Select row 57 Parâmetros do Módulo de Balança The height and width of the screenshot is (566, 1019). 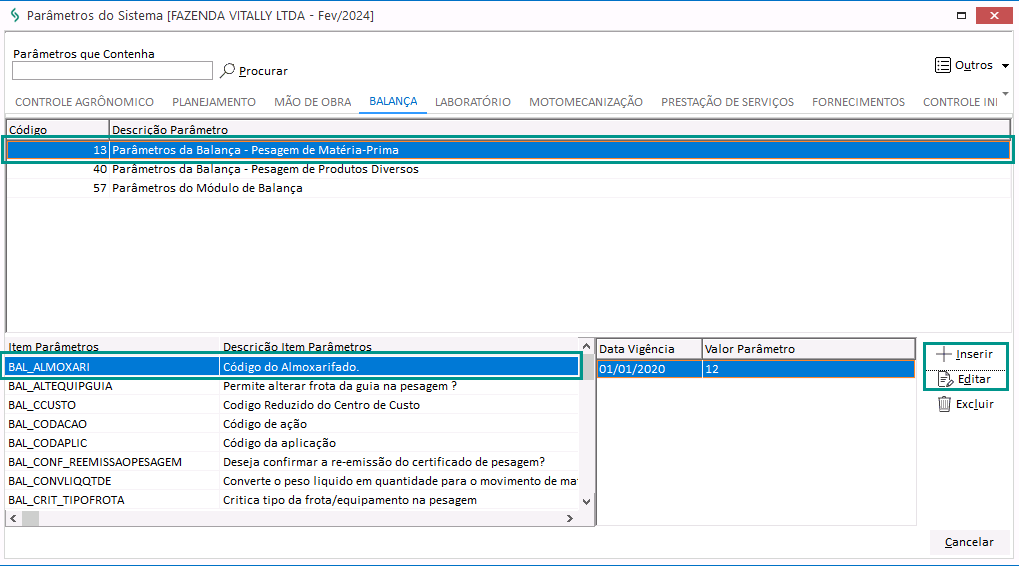(x=508, y=188)
